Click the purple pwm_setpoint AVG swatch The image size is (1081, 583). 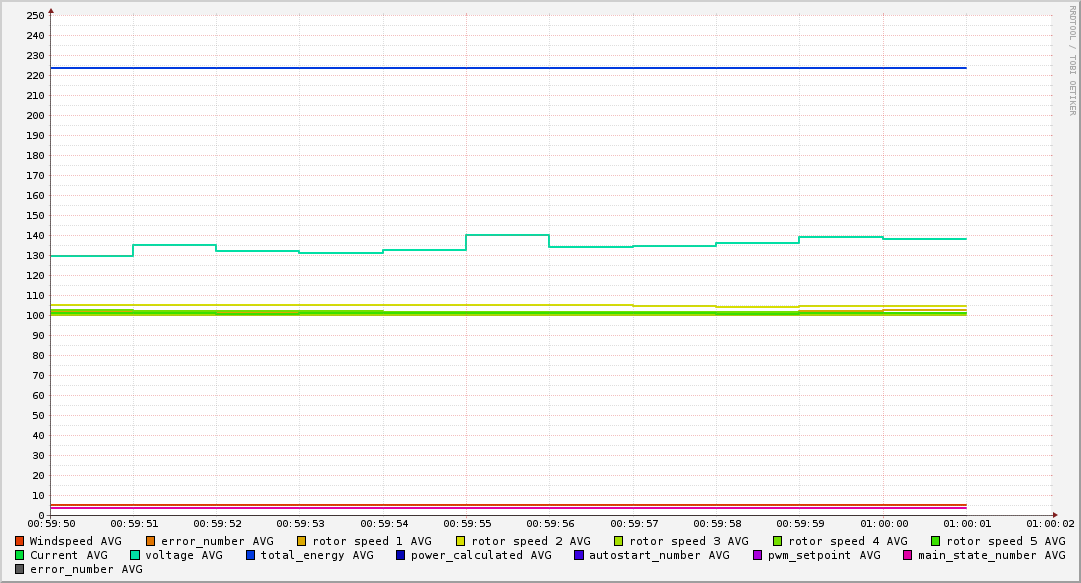757,555
